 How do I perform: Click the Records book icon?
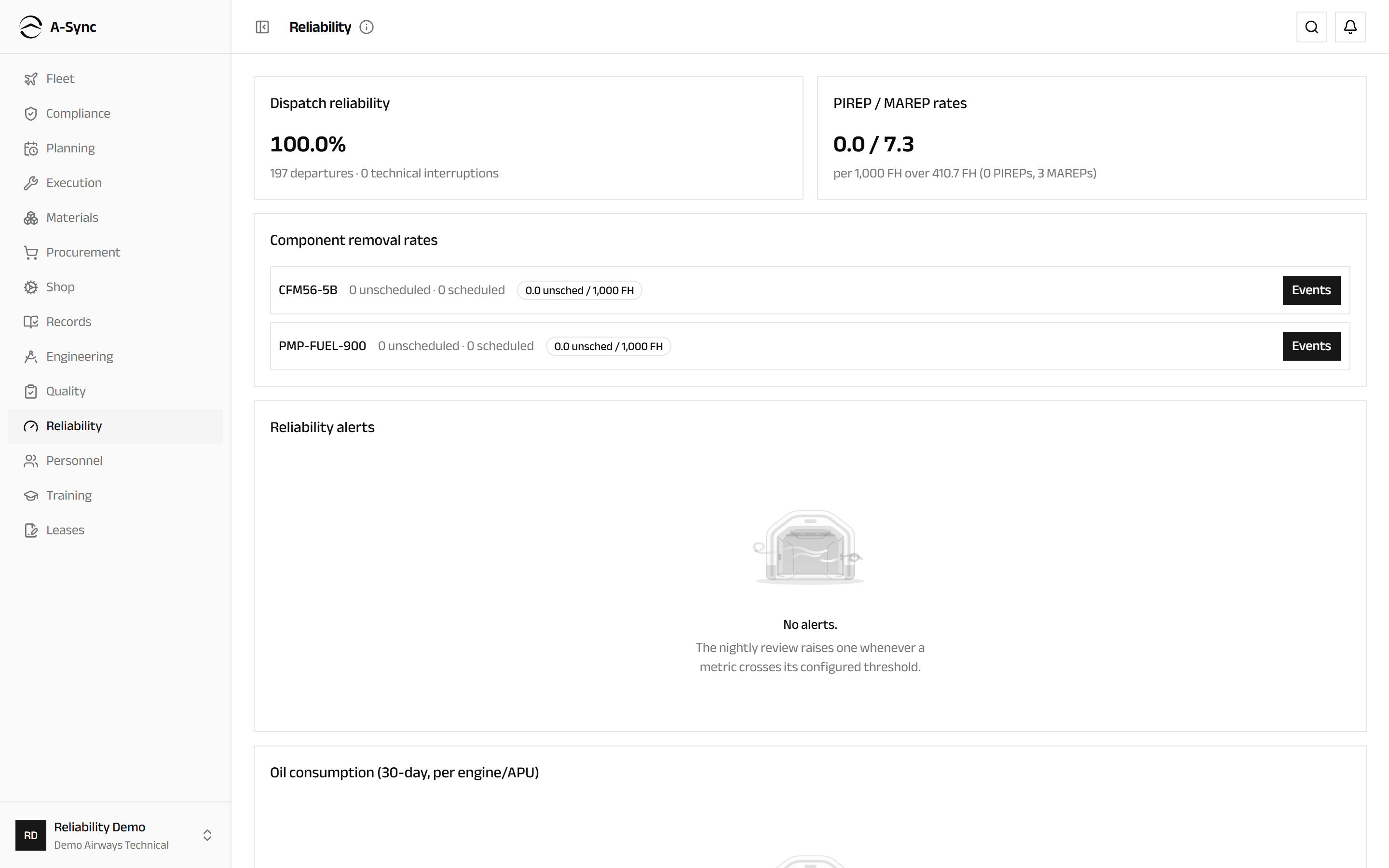click(31, 322)
